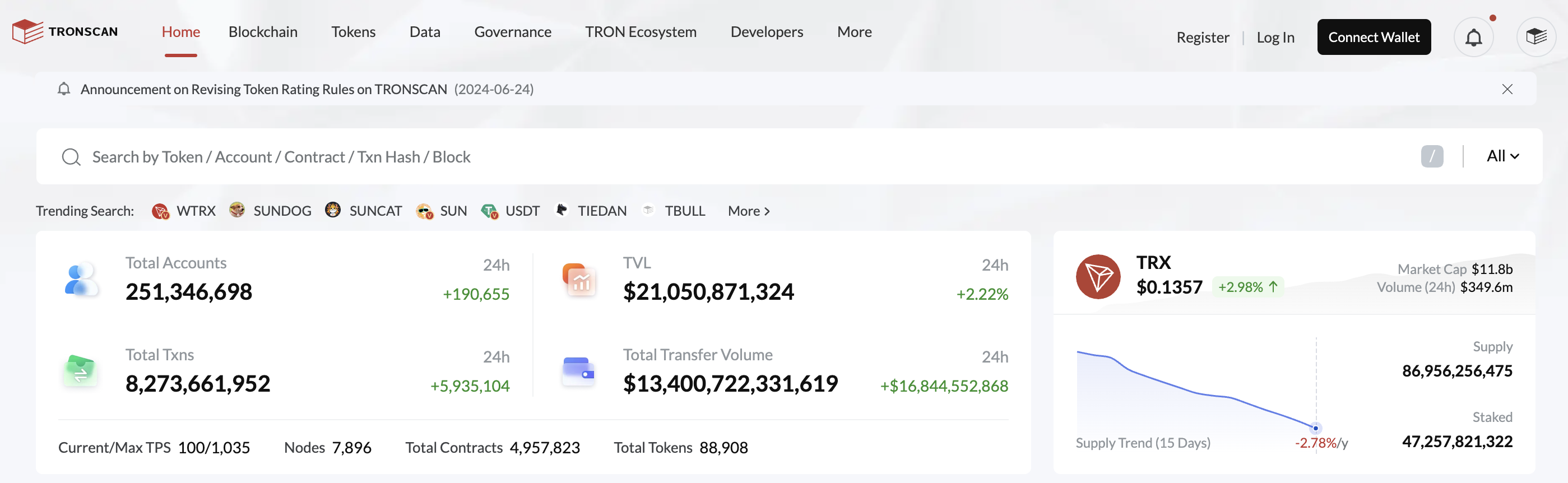Click the TRONSCAN logo icon

pyautogui.click(x=27, y=31)
